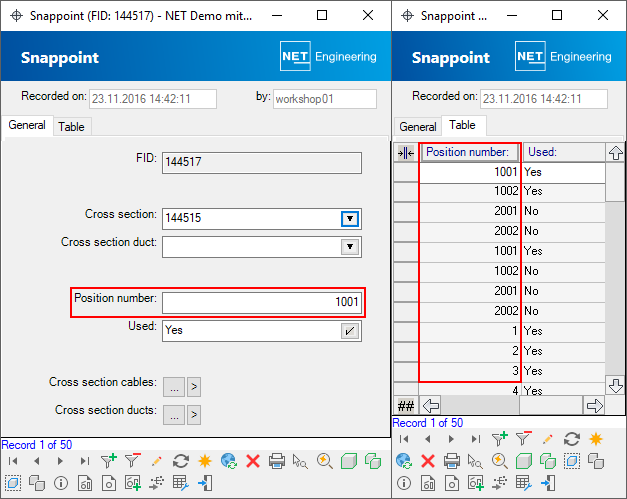Go to last record in left window
Image resolution: width=627 pixels, height=499 pixels.
pyautogui.click(x=84, y=461)
